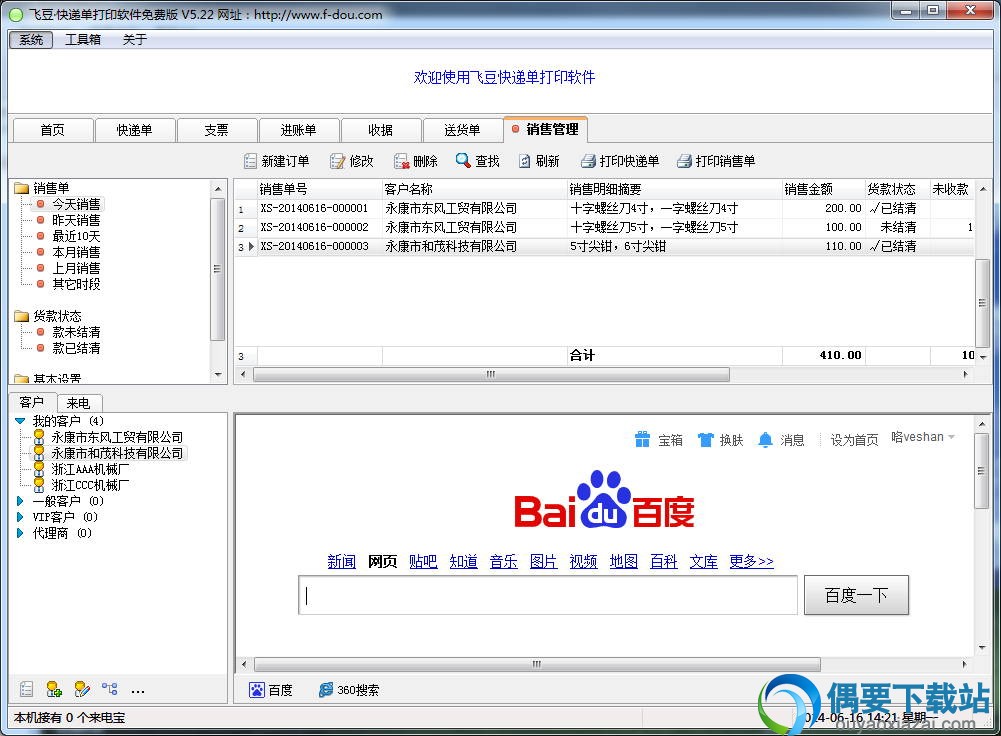Filter by 款已结清
This screenshot has height=736, width=1001.
coord(76,348)
